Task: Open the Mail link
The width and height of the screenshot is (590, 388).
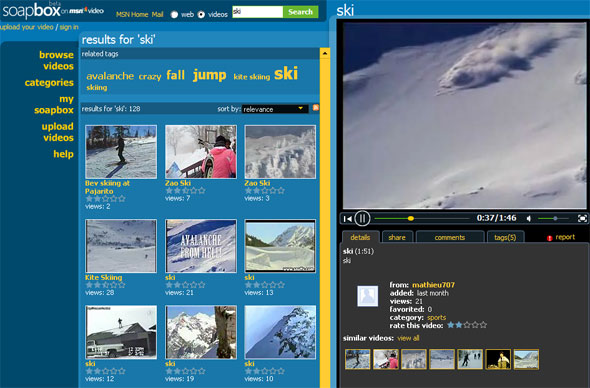Action: click(158, 15)
